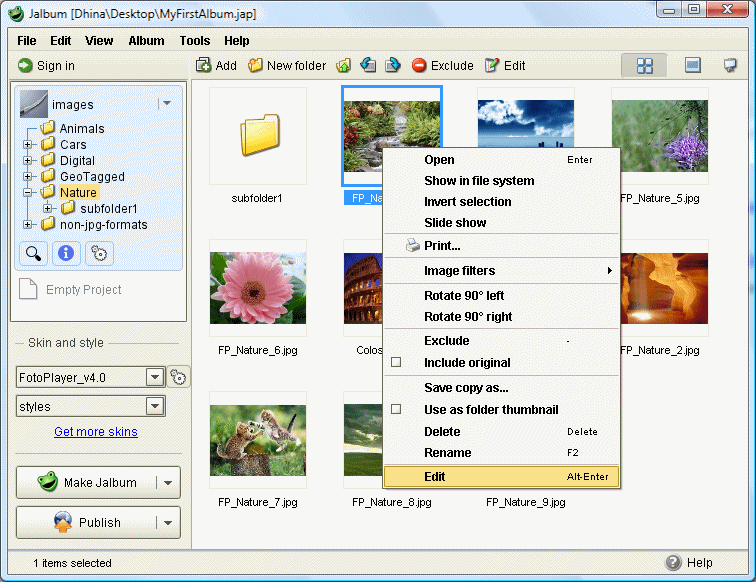Screen dimensions: 756x582
Task: Choose Save copy as... entry
Action: (x=501, y=388)
